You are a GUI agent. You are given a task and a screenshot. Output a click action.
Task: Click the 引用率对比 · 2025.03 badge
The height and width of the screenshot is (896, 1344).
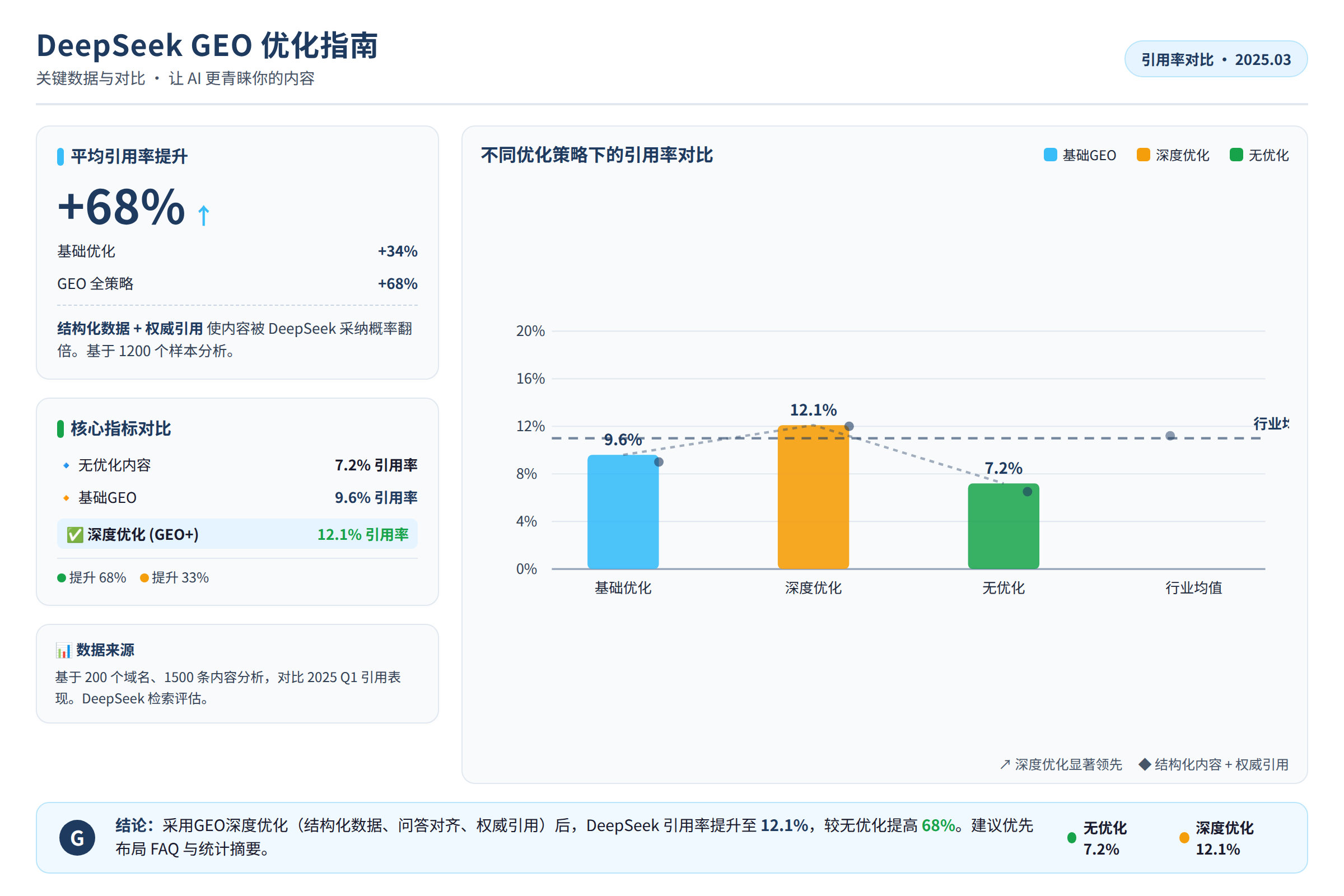pyautogui.click(x=1216, y=59)
